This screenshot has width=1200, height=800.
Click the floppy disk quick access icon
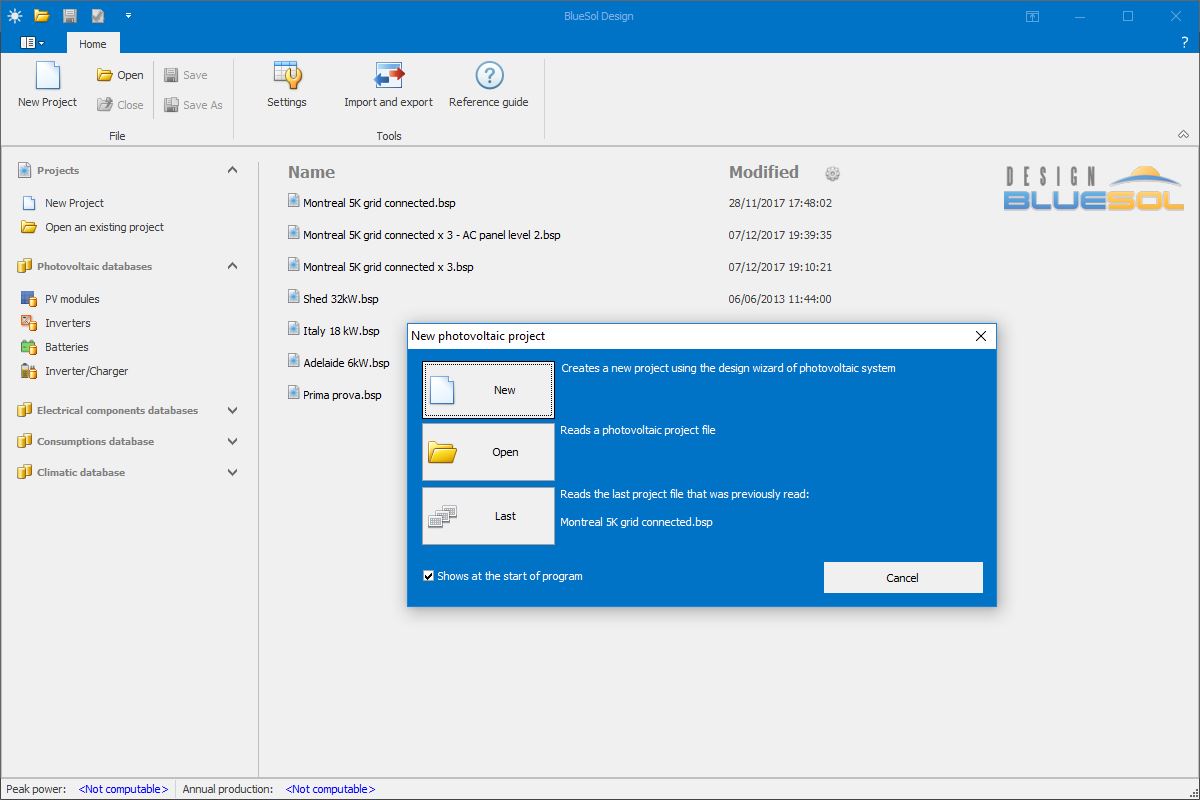(69, 15)
